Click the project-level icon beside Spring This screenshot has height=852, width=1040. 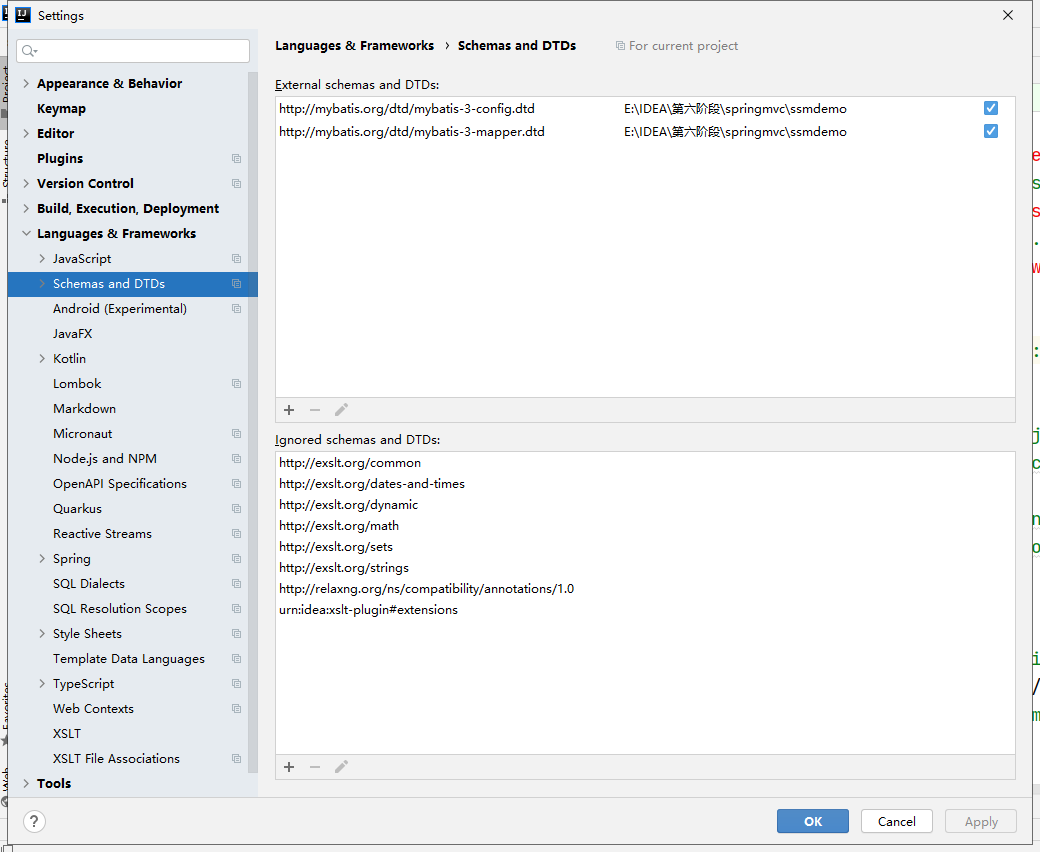pos(236,559)
